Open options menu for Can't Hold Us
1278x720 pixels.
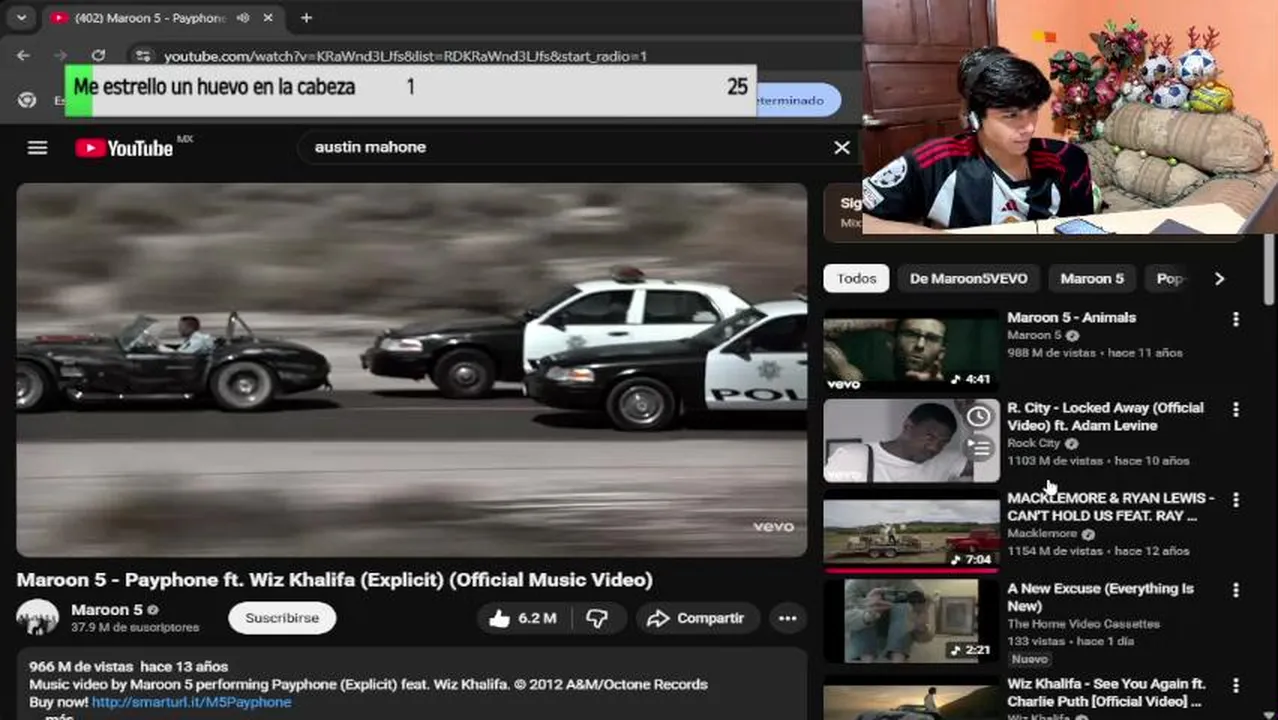[x=1236, y=499]
